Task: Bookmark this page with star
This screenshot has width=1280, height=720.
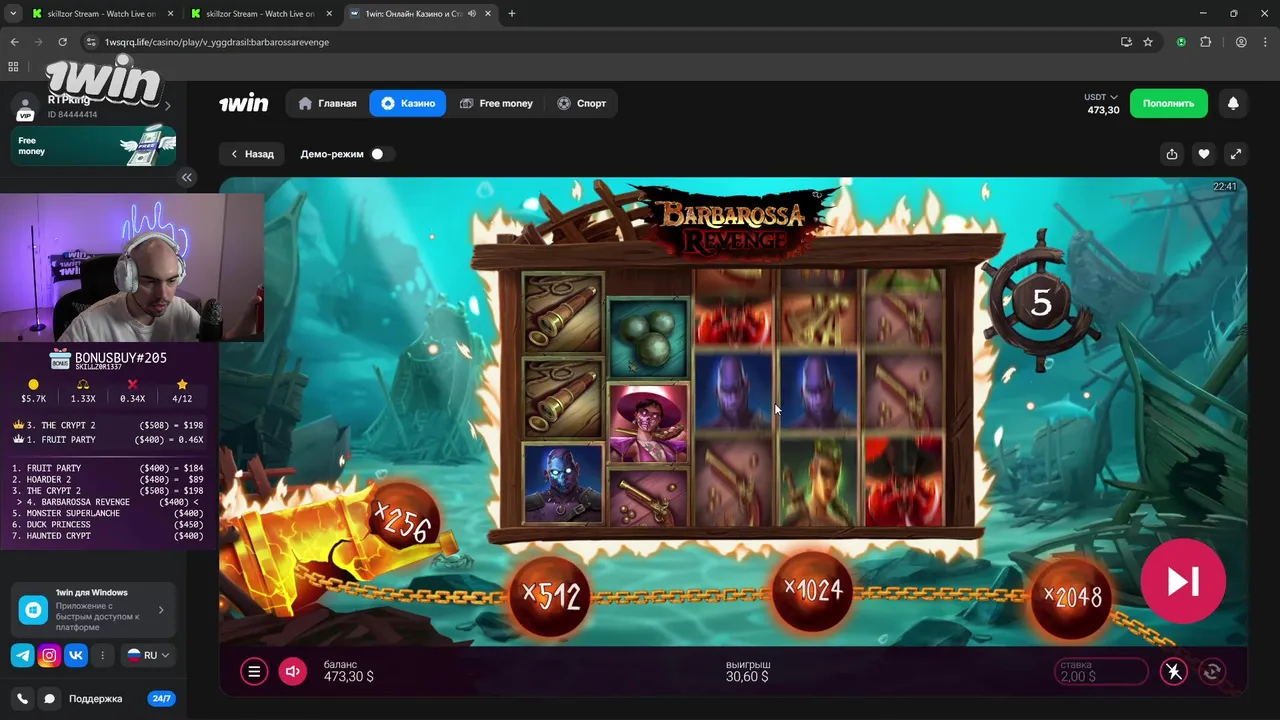Action: [x=1148, y=42]
